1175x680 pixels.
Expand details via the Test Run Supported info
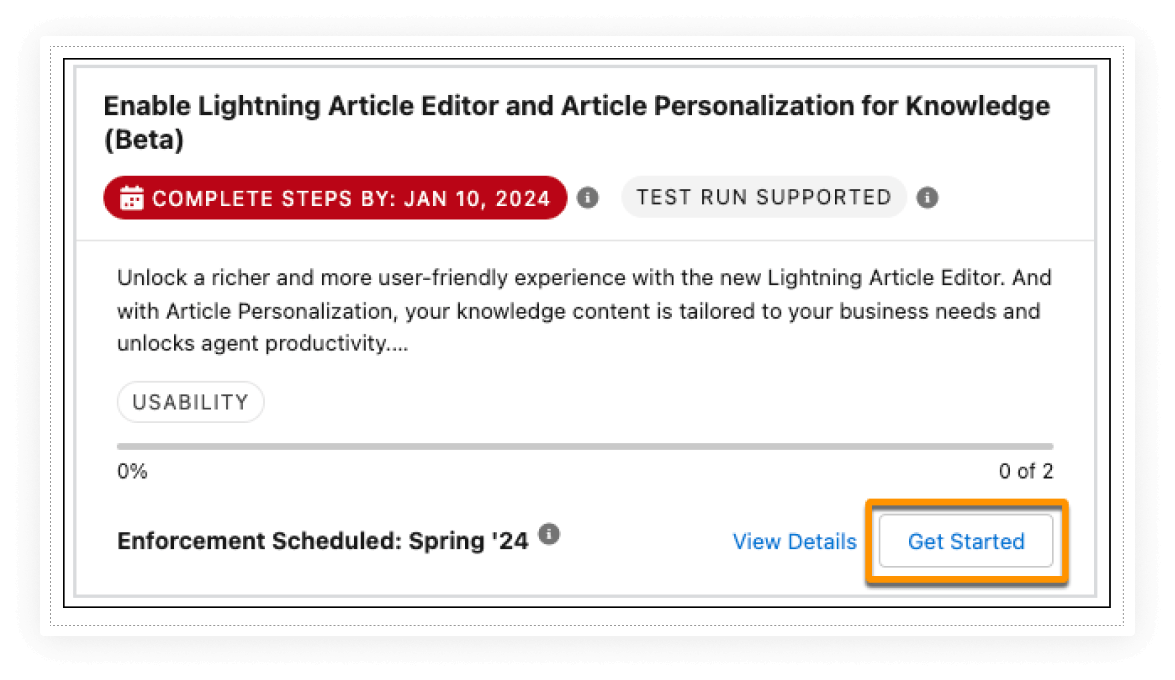click(926, 197)
